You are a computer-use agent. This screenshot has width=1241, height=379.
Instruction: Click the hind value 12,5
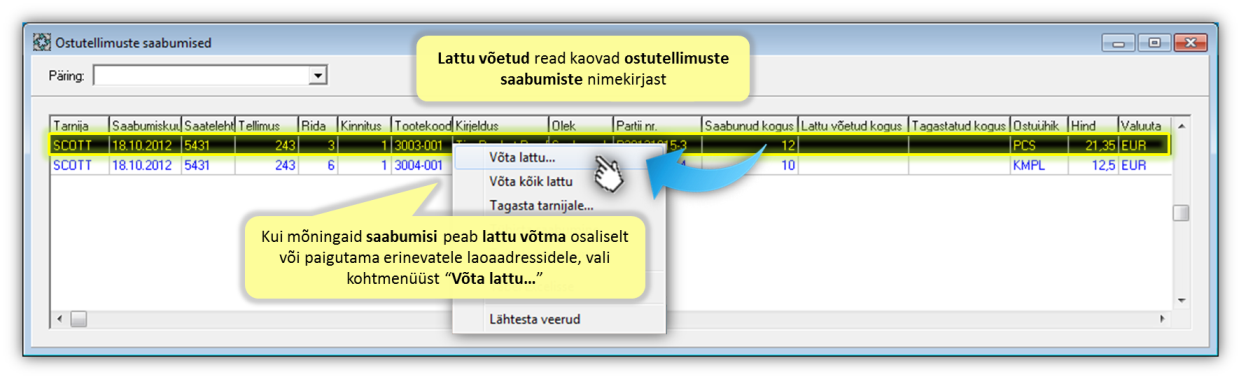click(x=1093, y=165)
